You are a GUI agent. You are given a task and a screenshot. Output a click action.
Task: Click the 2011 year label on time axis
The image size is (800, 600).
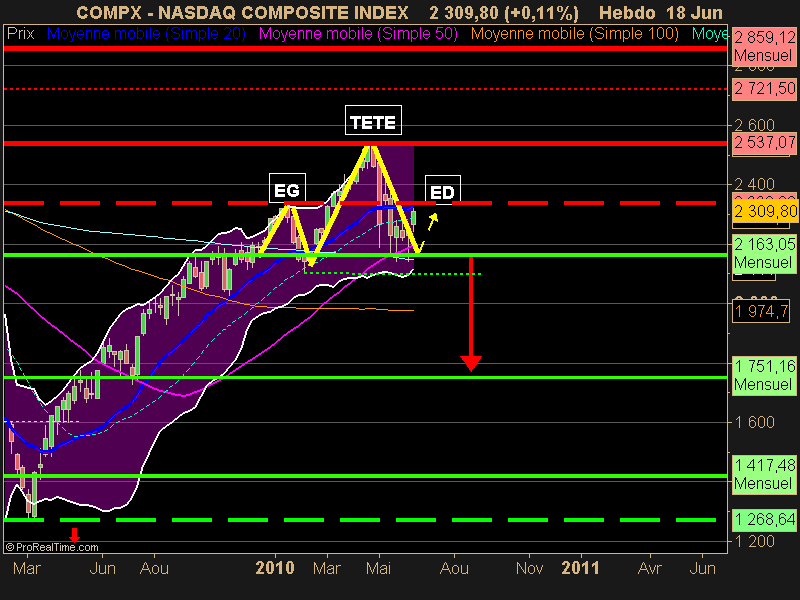581,568
